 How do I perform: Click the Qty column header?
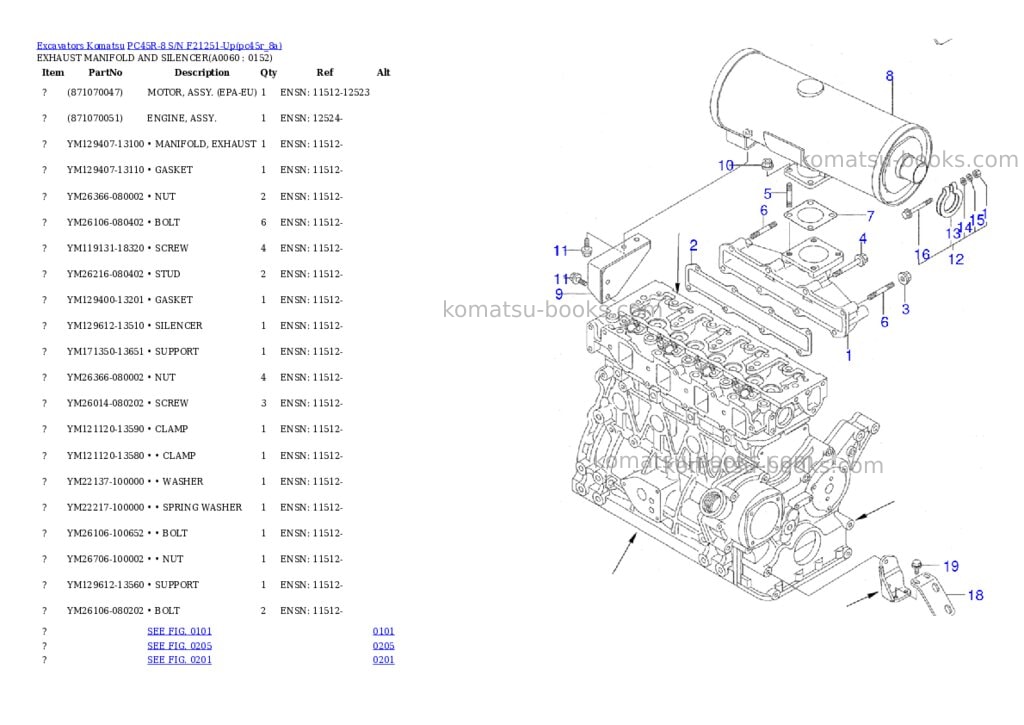(x=268, y=72)
